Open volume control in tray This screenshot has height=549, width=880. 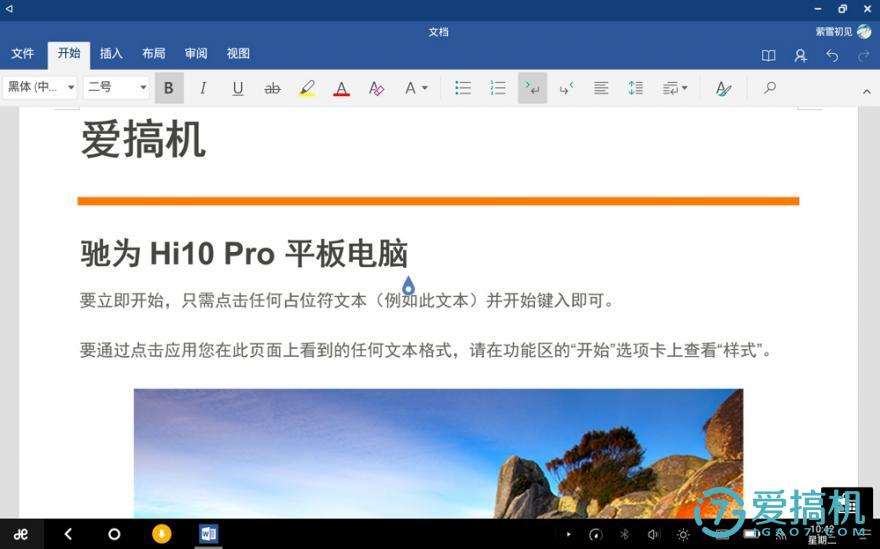653,534
